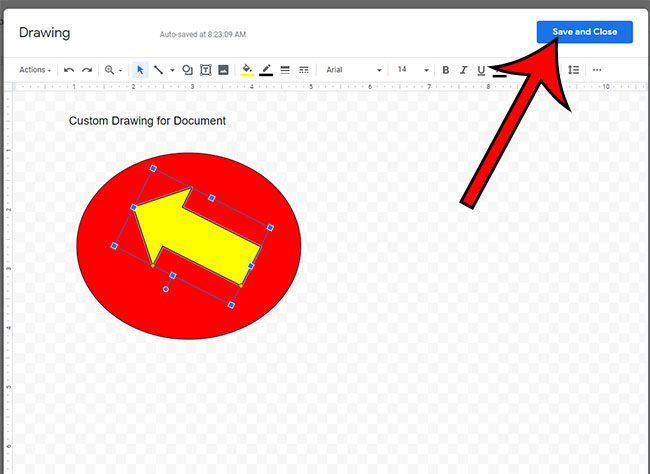This screenshot has width=650, height=474.
Task: Open the border weight icon
Action: [285, 70]
